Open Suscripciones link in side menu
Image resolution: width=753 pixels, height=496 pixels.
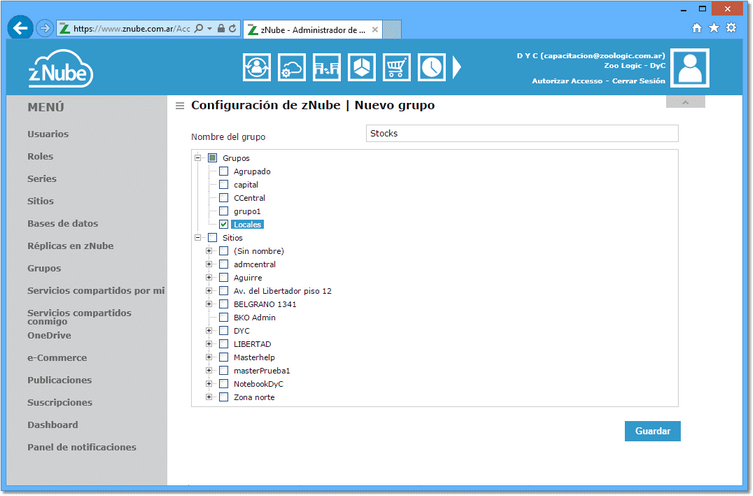point(60,402)
